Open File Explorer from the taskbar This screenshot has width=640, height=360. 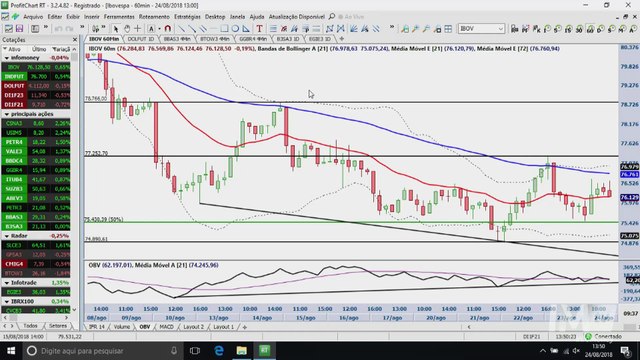(242, 351)
